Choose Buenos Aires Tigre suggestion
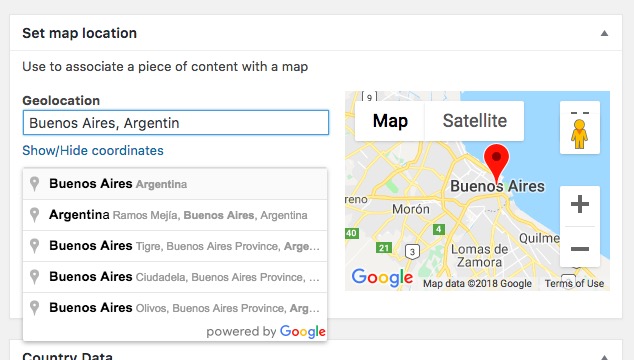The height and width of the screenshot is (360, 634). (175, 246)
